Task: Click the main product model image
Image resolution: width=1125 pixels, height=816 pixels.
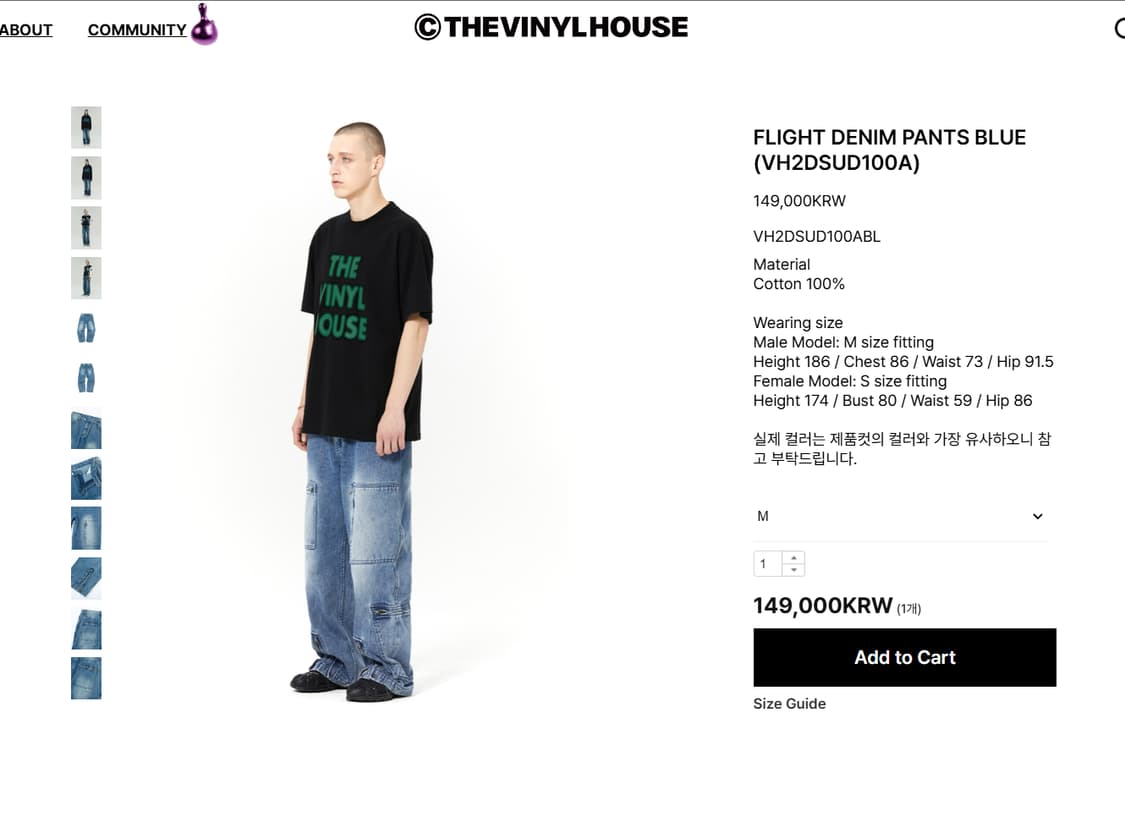Action: click(361, 411)
